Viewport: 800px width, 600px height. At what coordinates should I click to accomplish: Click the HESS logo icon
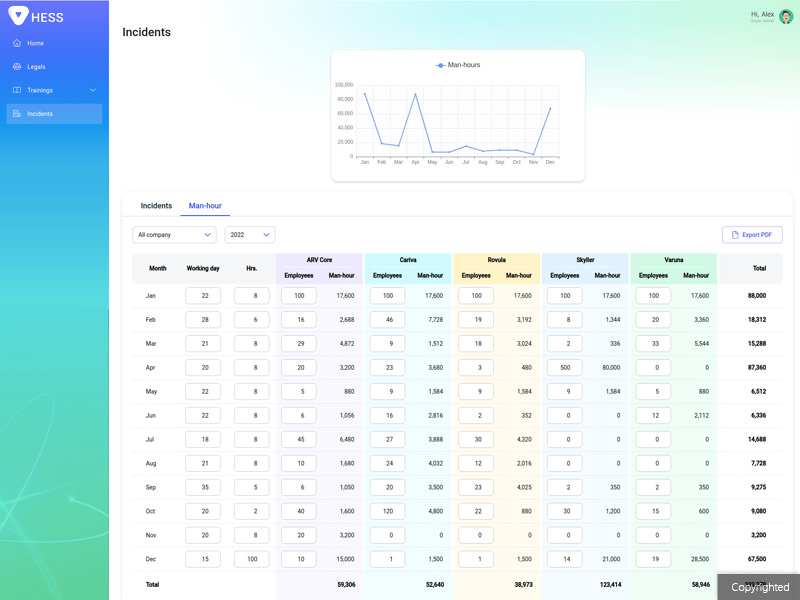click(x=19, y=16)
